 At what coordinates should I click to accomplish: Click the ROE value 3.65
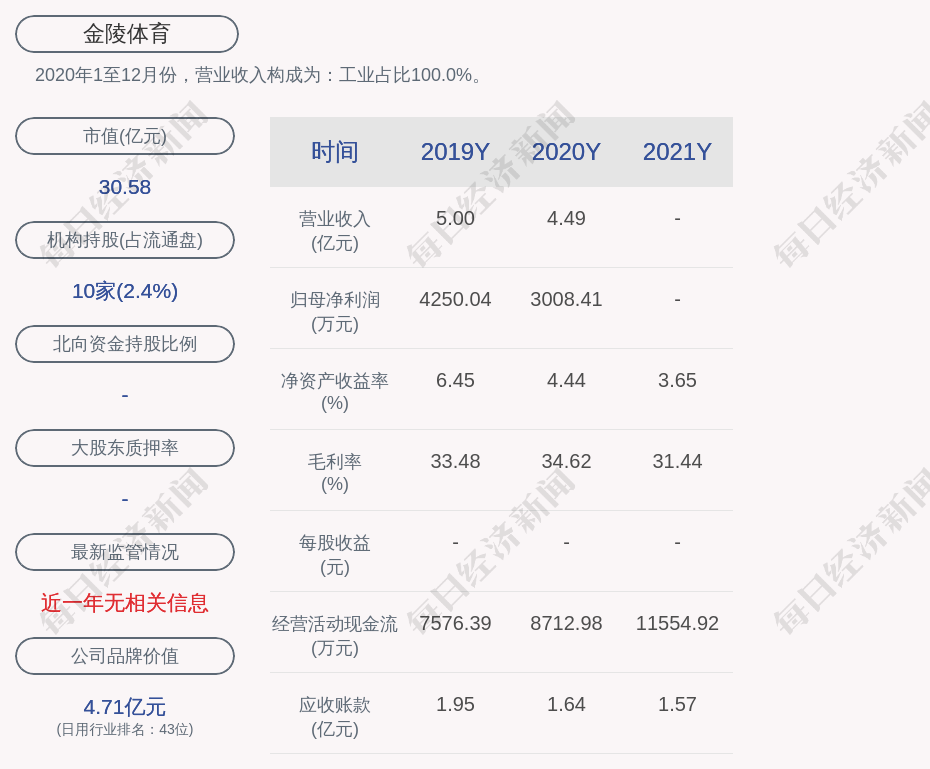click(677, 380)
